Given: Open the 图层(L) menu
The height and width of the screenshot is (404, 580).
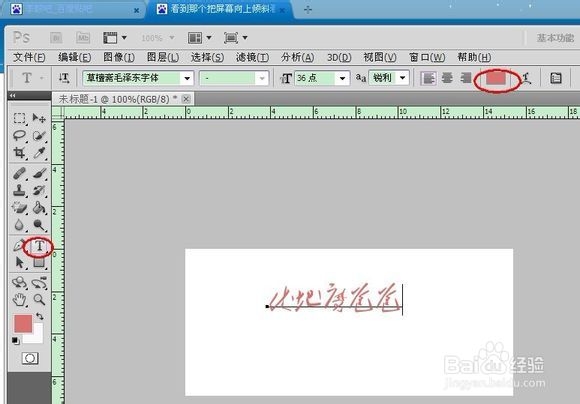Looking at the screenshot, I should (x=163, y=57).
